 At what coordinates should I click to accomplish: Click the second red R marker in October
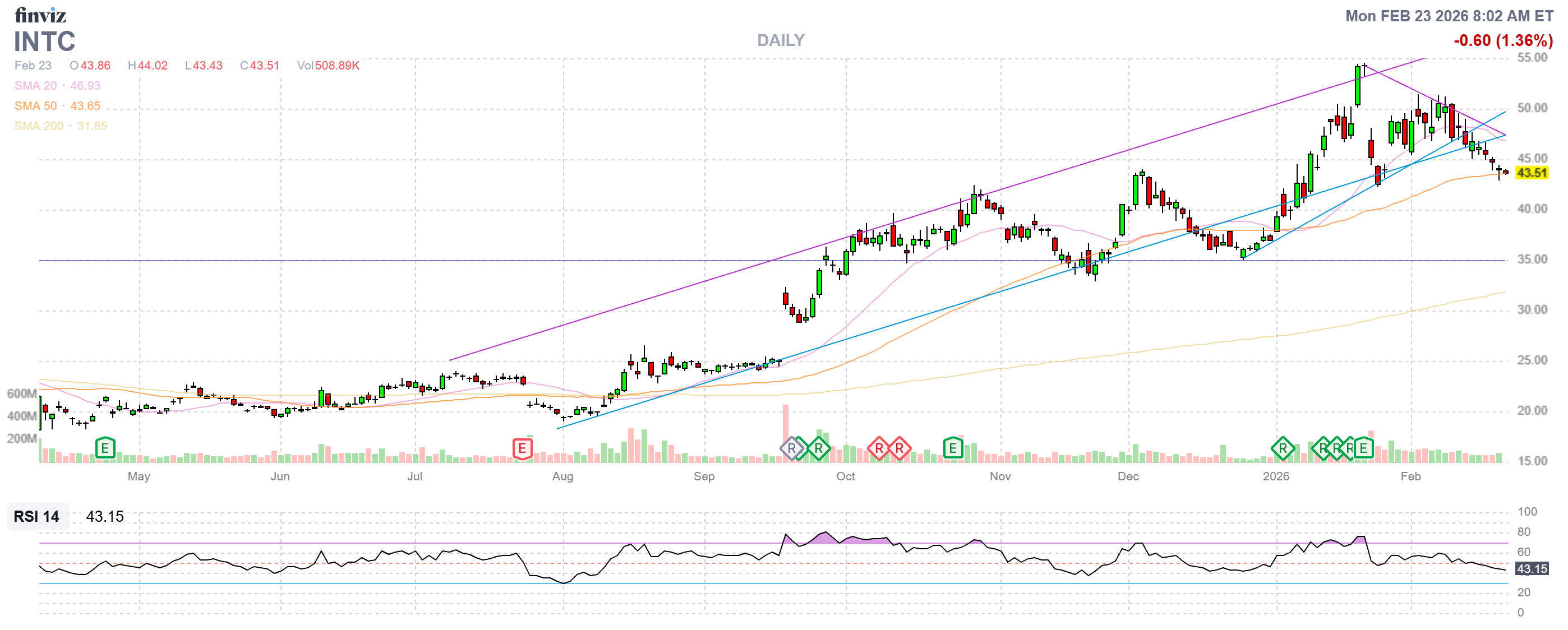(899, 449)
